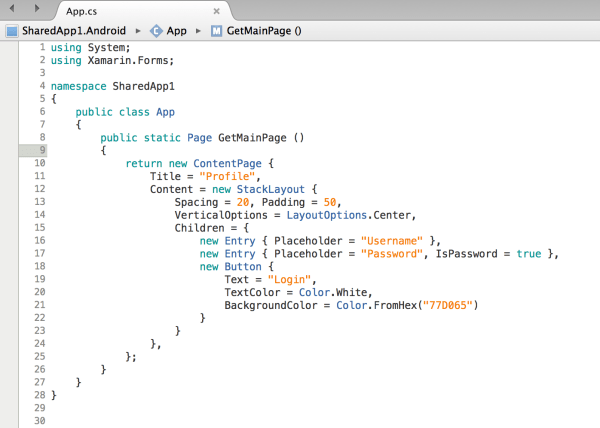600x428 pixels.
Task: Click the highlighted line 9 gutter number
Action: (x=40, y=150)
